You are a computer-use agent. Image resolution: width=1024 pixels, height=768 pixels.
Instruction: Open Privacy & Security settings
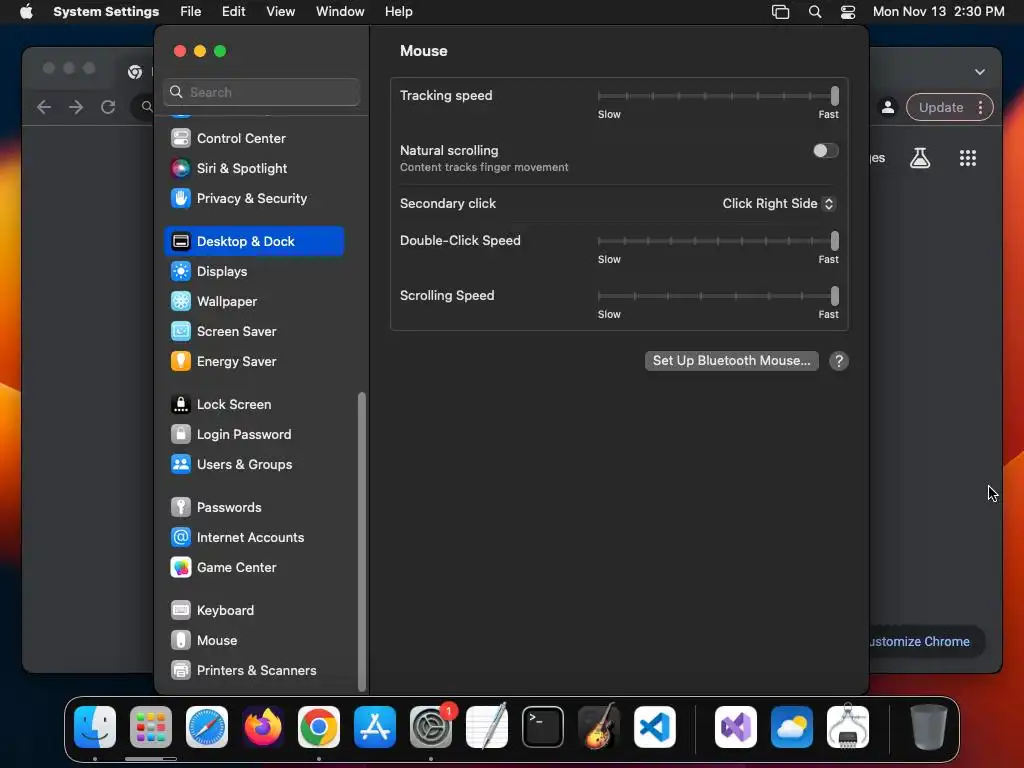point(254,199)
